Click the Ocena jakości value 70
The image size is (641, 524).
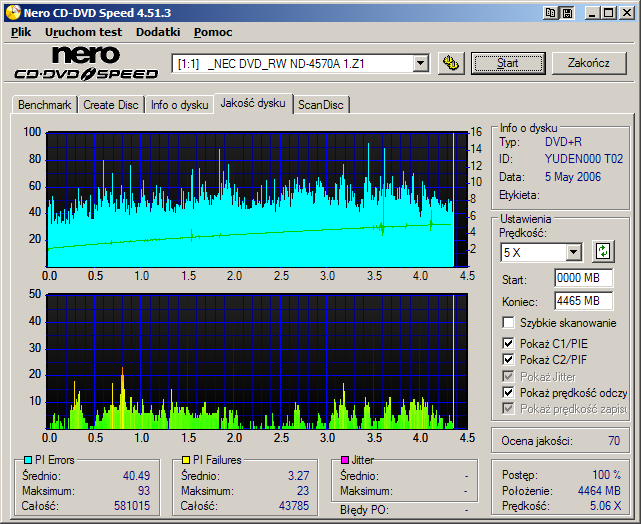pyautogui.click(x=614, y=441)
